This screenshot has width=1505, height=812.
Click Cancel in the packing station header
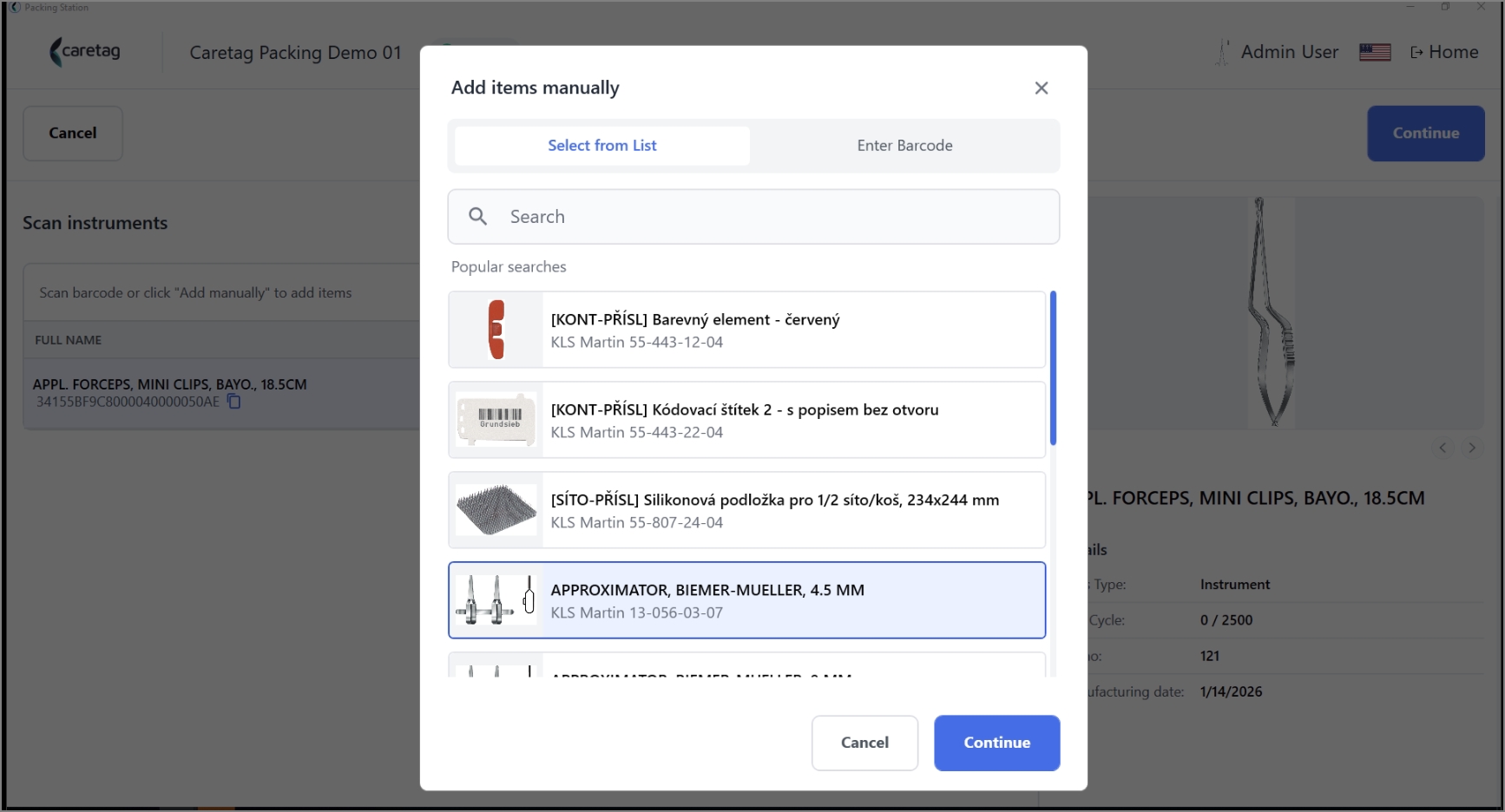[x=73, y=133]
